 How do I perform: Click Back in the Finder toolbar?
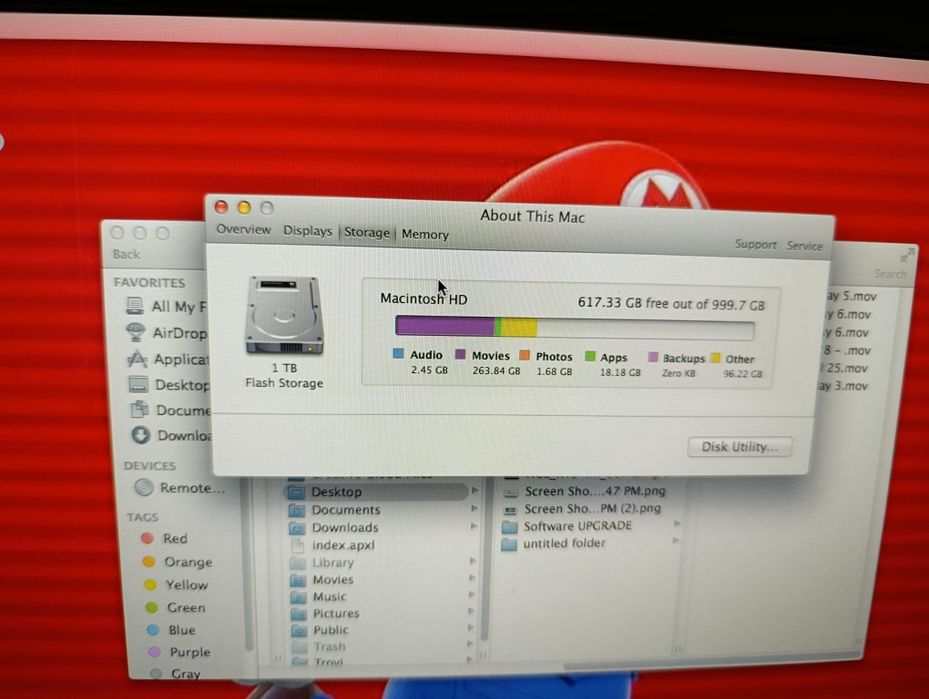click(126, 254)
